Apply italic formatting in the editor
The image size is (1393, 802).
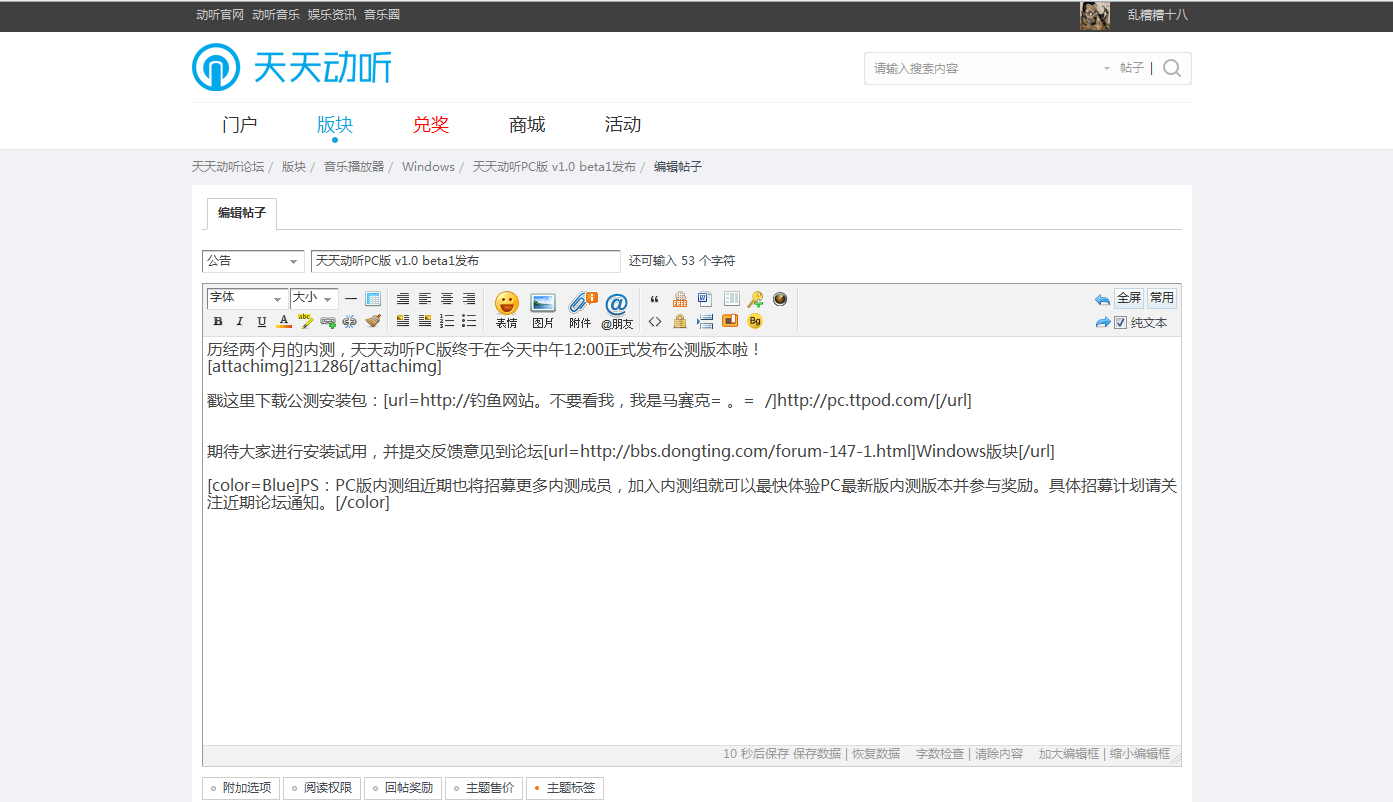(x=240, y=321)
